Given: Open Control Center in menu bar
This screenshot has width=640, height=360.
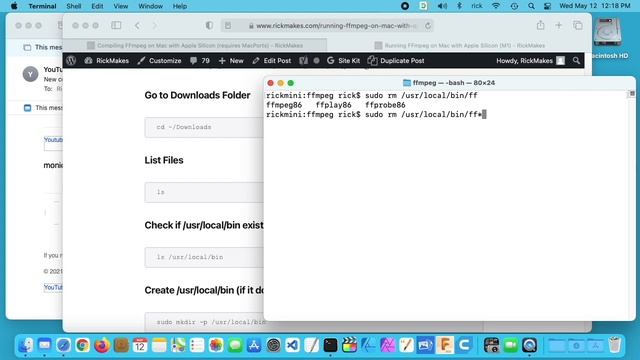Looking at the screenshot, I should click(547, 6).
